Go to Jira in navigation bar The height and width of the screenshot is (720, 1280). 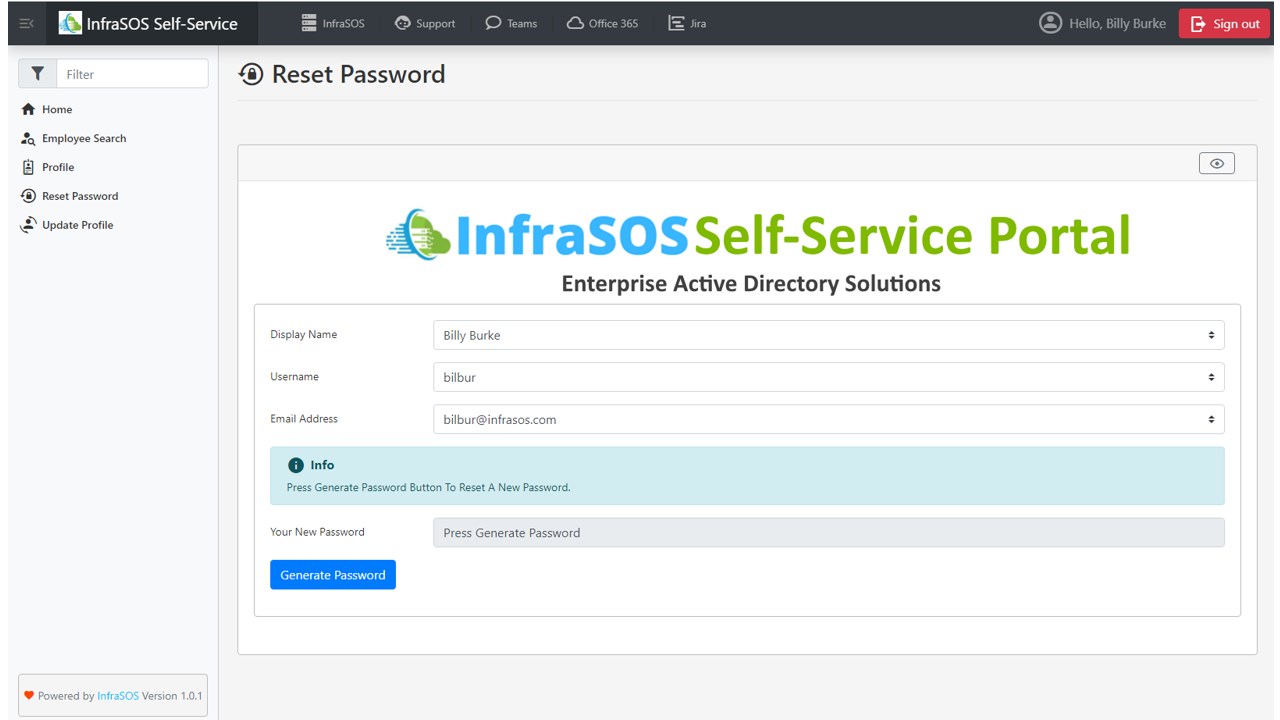[x=687, y=23]
